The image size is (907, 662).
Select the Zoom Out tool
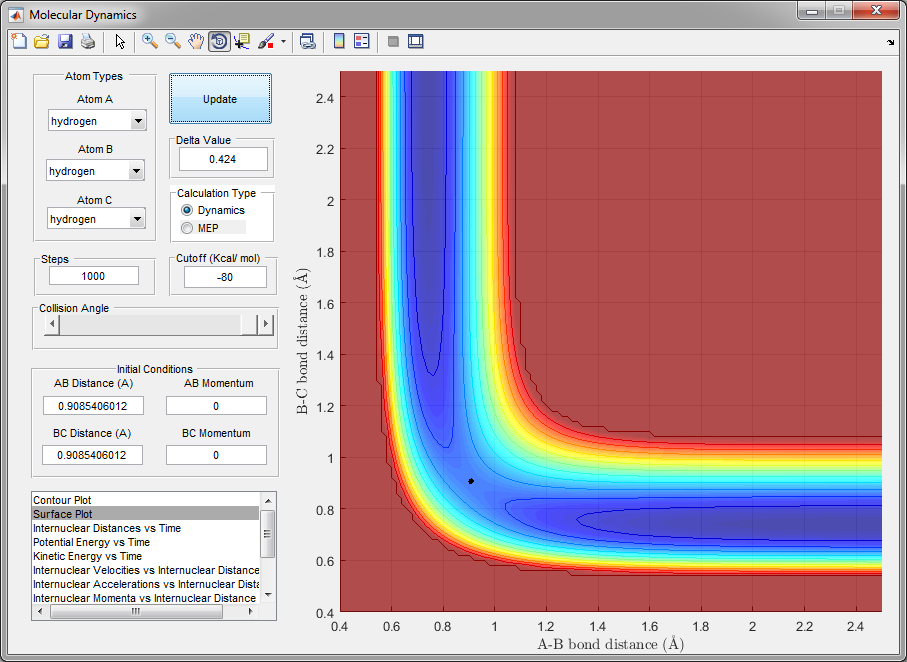[173, 42]
